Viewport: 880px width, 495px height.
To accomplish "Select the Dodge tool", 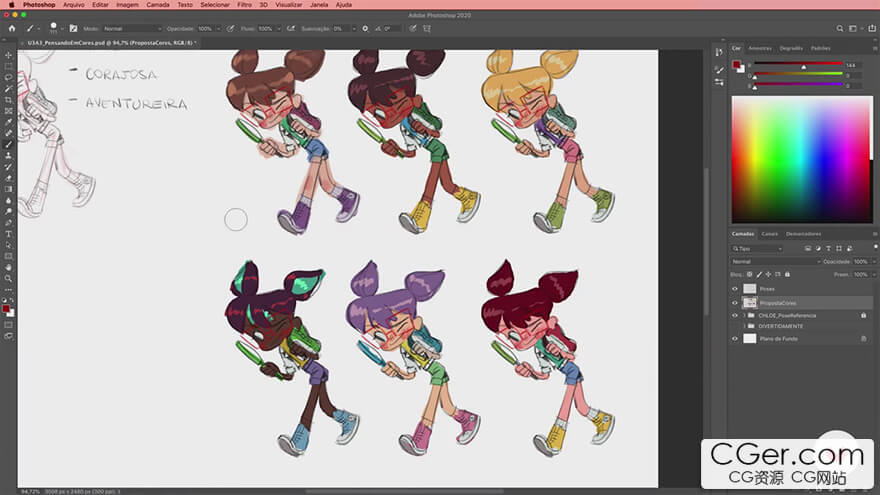I will click(x=8, y=212).
